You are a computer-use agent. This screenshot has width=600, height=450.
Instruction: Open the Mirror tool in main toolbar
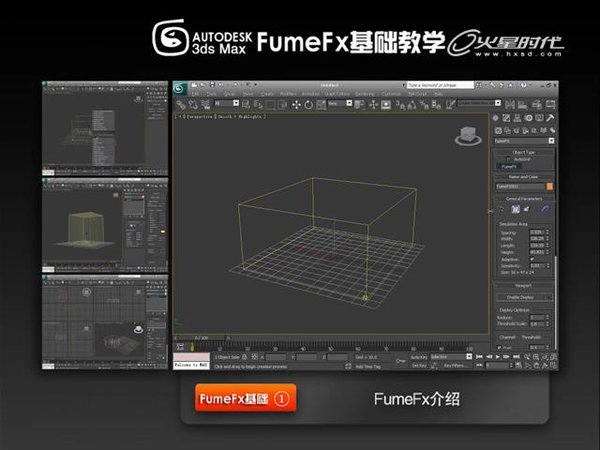click(510, 104)
